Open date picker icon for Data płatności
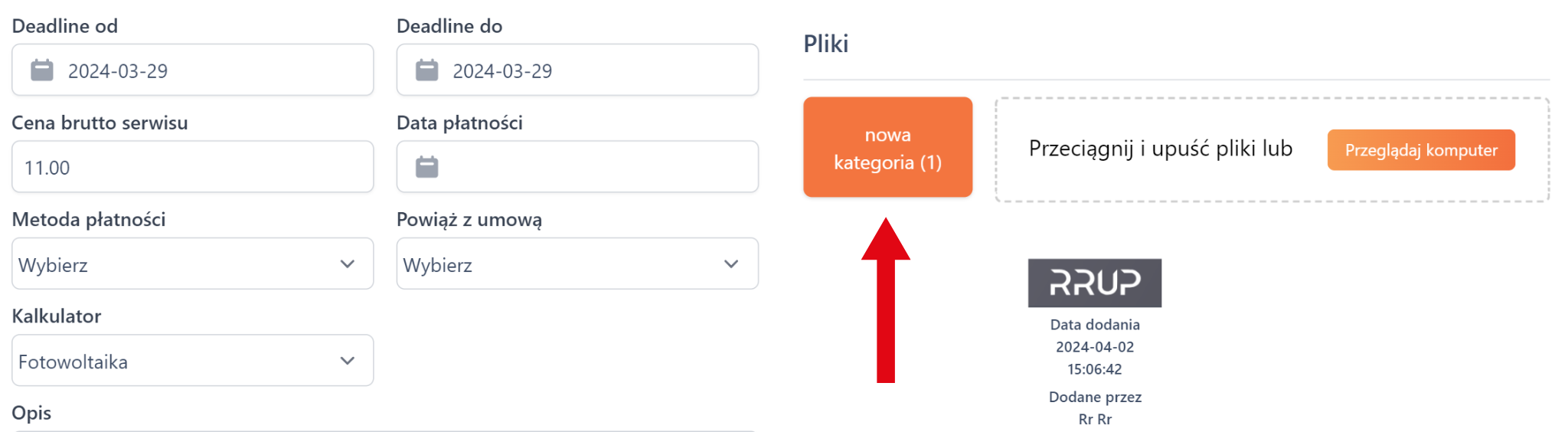The width and height of the screenshot is (1568, 432). pyautogui.click(x=426, y=167)
